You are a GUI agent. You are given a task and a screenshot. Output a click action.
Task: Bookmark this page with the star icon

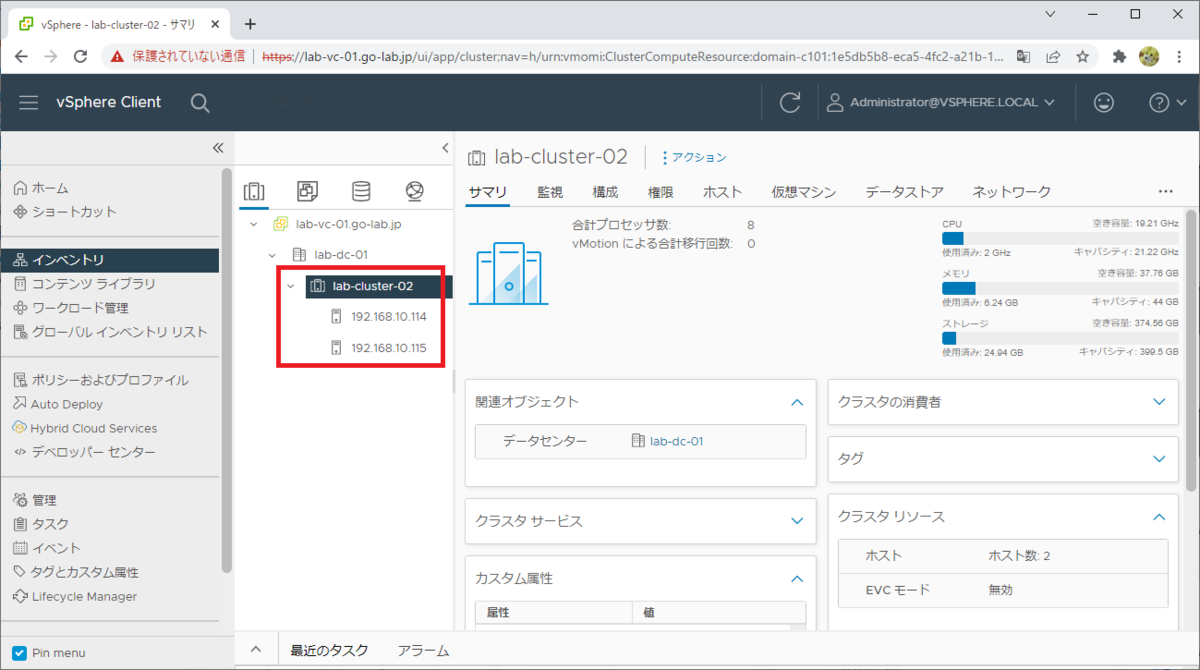(x=1082, y=57)
